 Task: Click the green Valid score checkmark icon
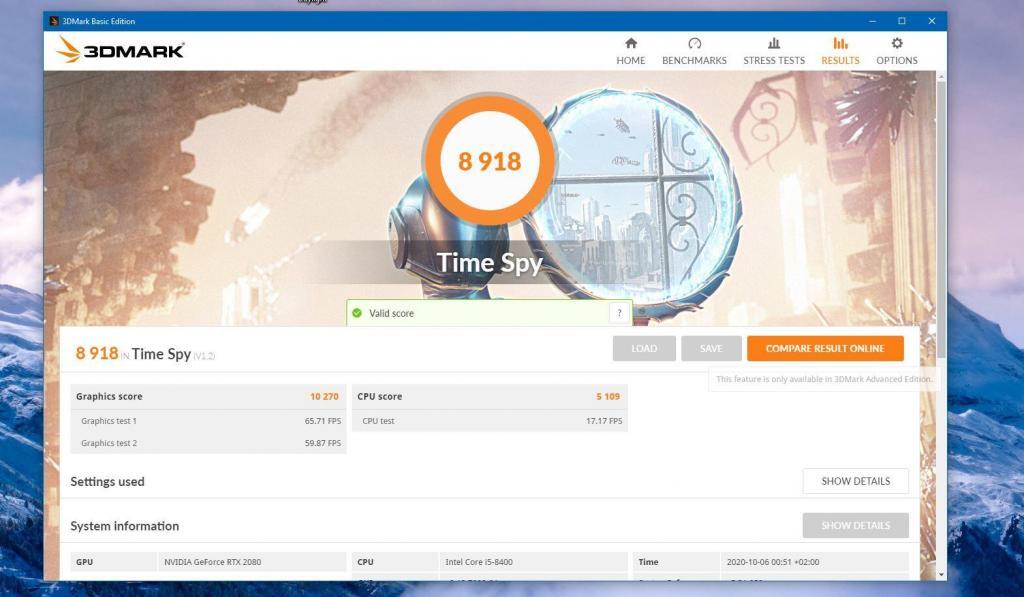(357, 313)
